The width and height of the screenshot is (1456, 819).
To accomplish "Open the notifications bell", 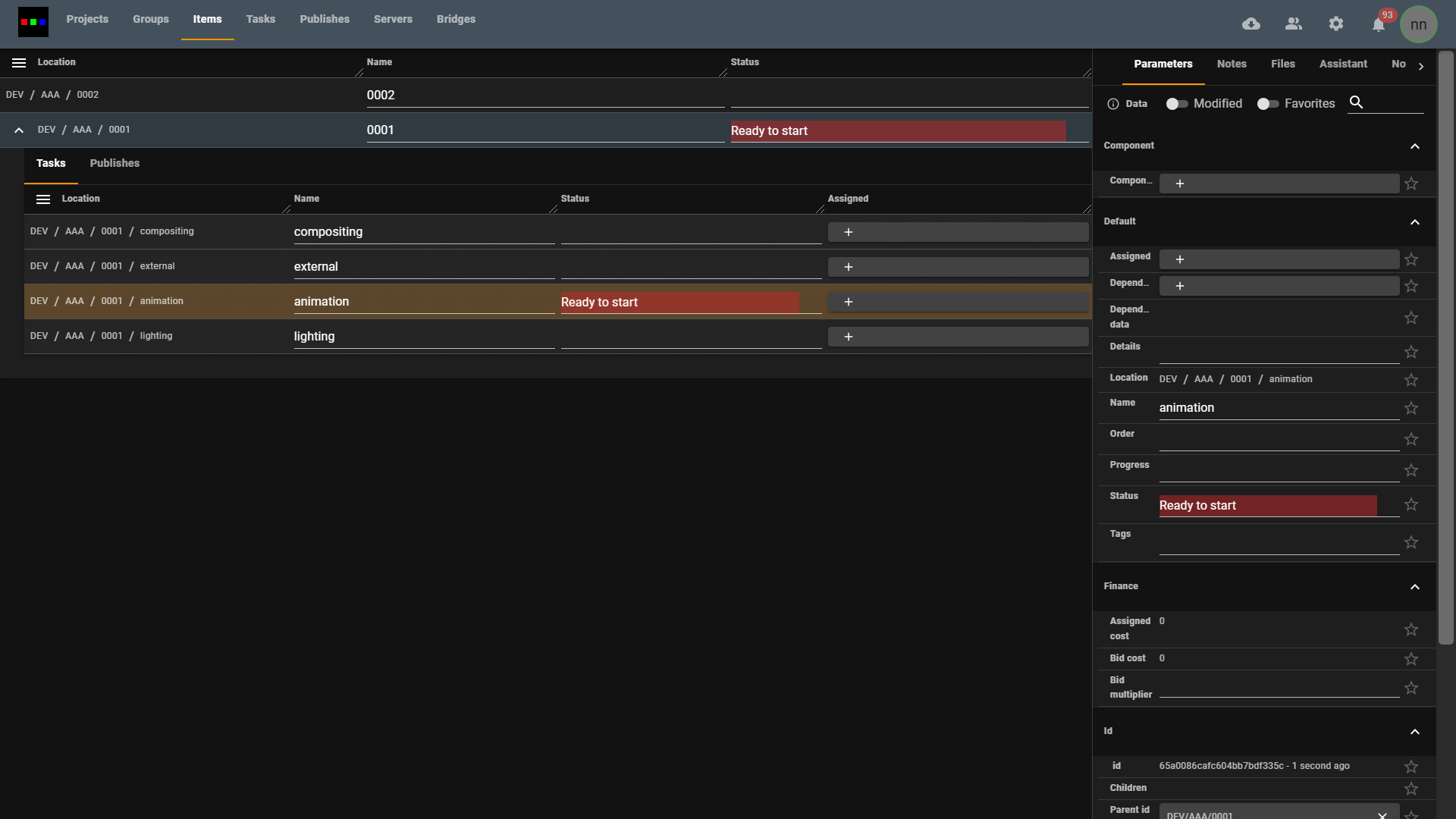I will 1379,25.
